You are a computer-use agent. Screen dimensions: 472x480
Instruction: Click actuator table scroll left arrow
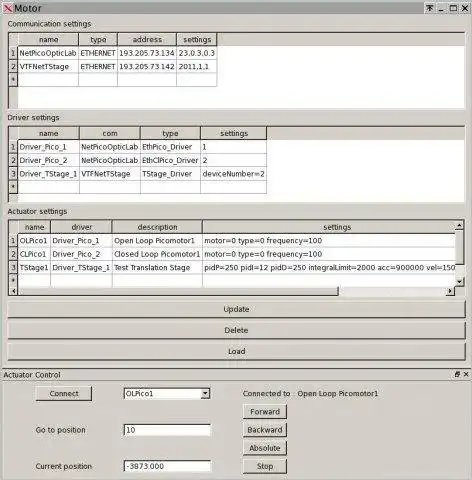coord(13,291)
